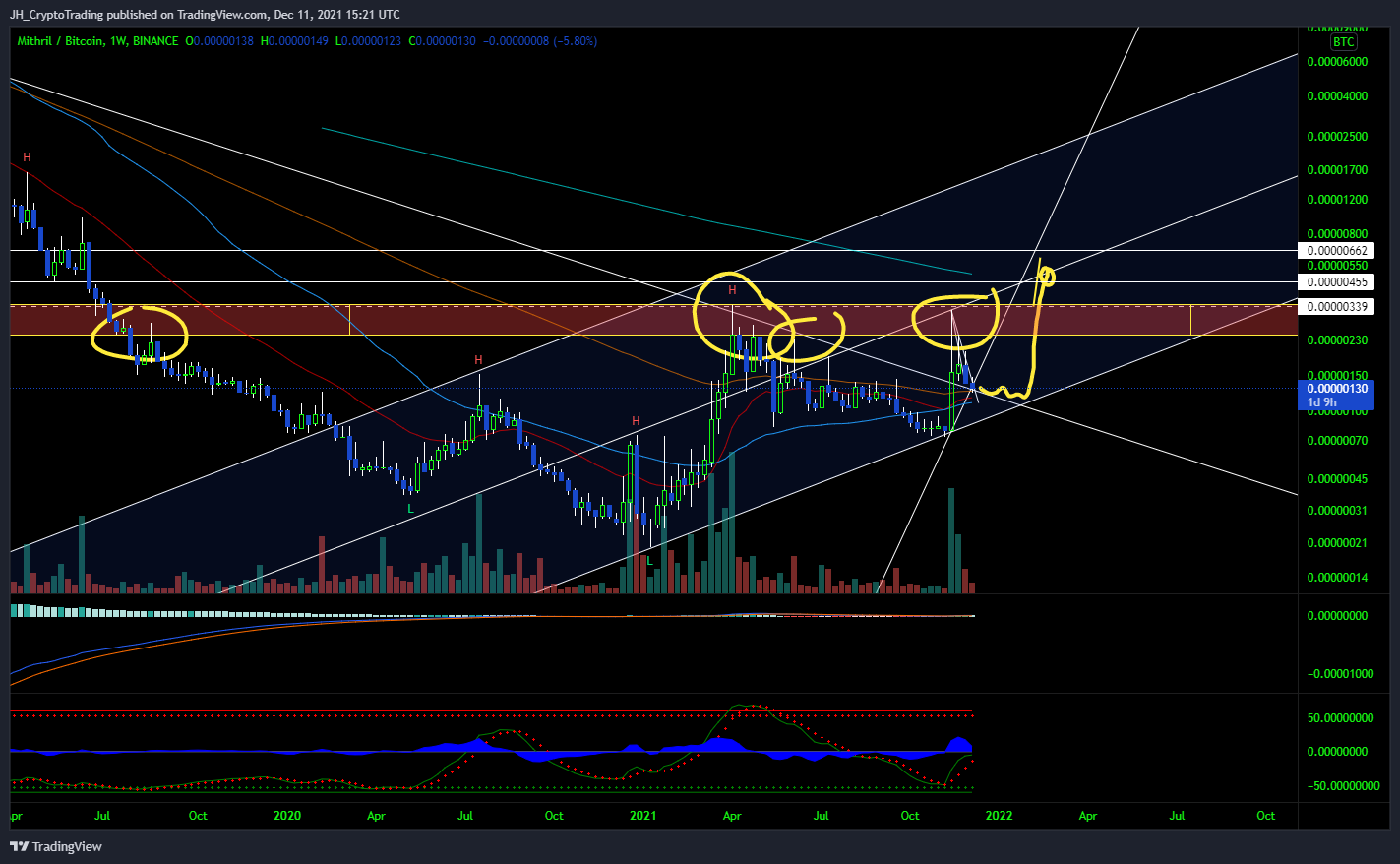Click the 50.00000000 oscillator axis label
The image size is (1400, 864).
pos(1340,718)
